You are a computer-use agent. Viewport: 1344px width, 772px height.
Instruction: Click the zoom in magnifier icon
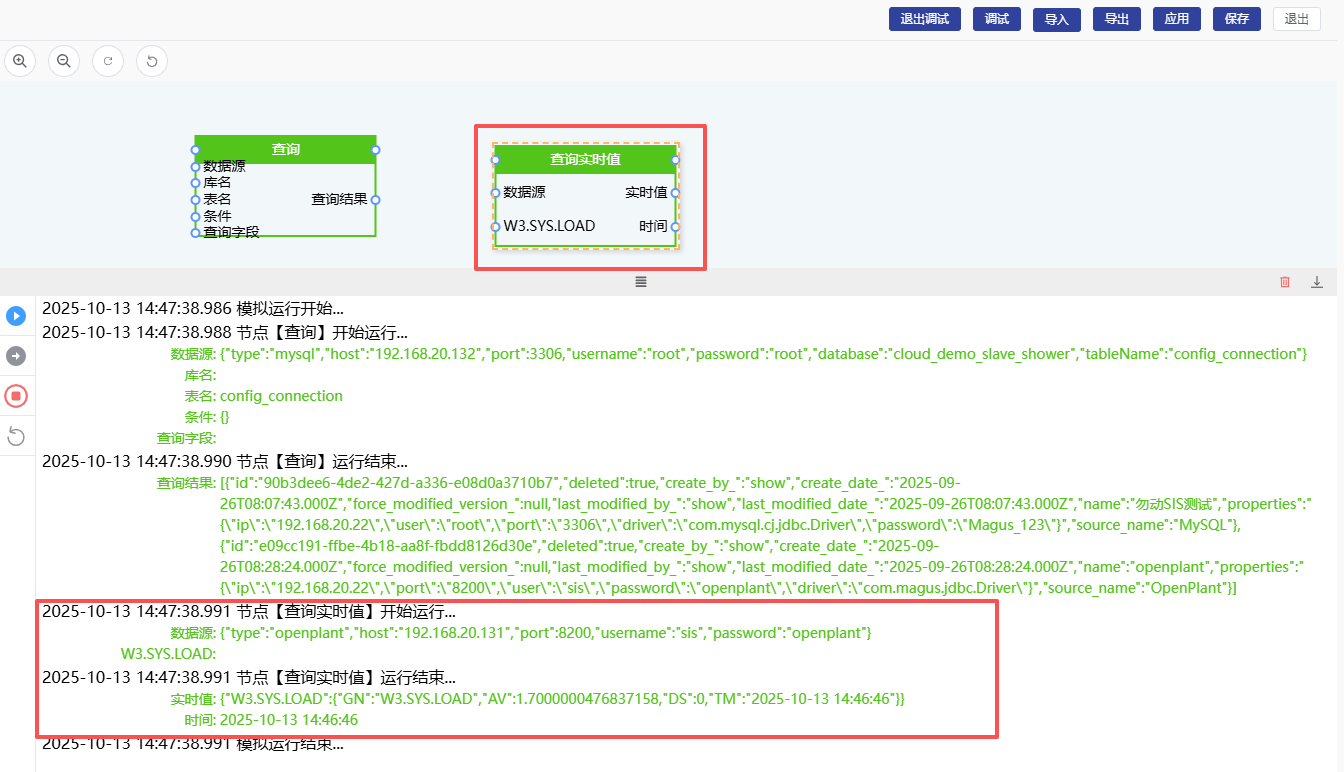(x=20, y=61)
